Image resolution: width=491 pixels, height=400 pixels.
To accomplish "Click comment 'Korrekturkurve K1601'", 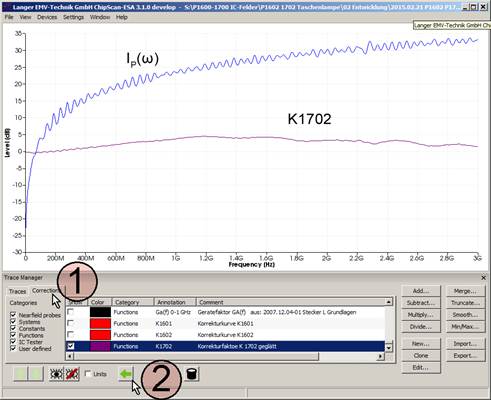I will (225, 323).
